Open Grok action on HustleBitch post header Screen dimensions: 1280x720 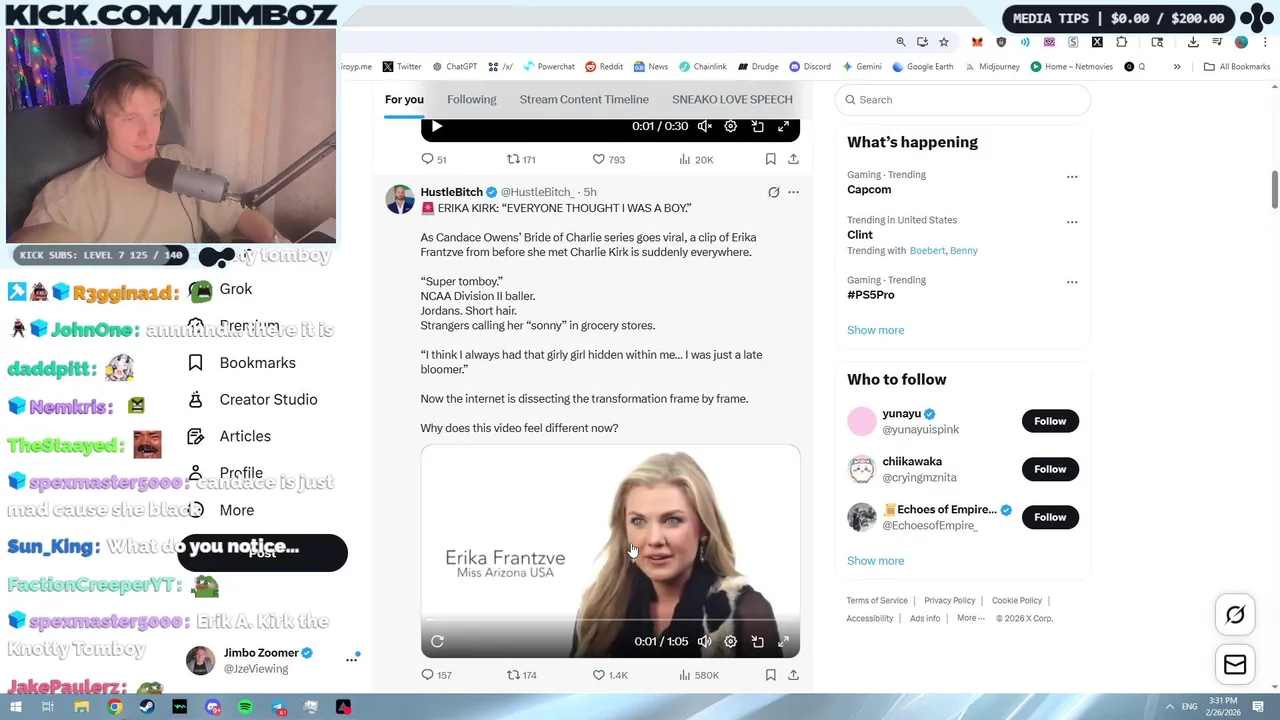pos(773,192)
